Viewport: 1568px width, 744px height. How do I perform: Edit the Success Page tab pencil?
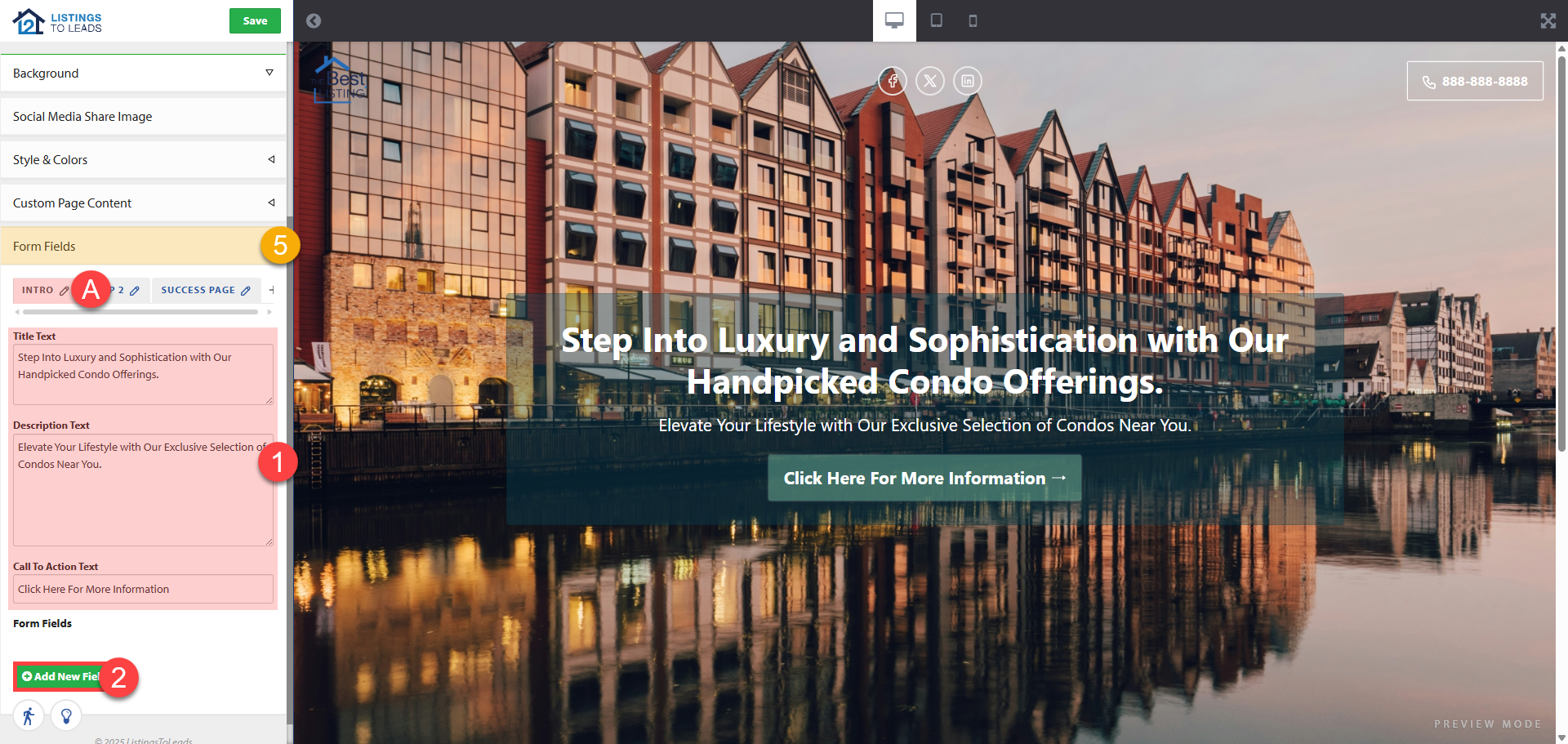click(x=246, y=291)
